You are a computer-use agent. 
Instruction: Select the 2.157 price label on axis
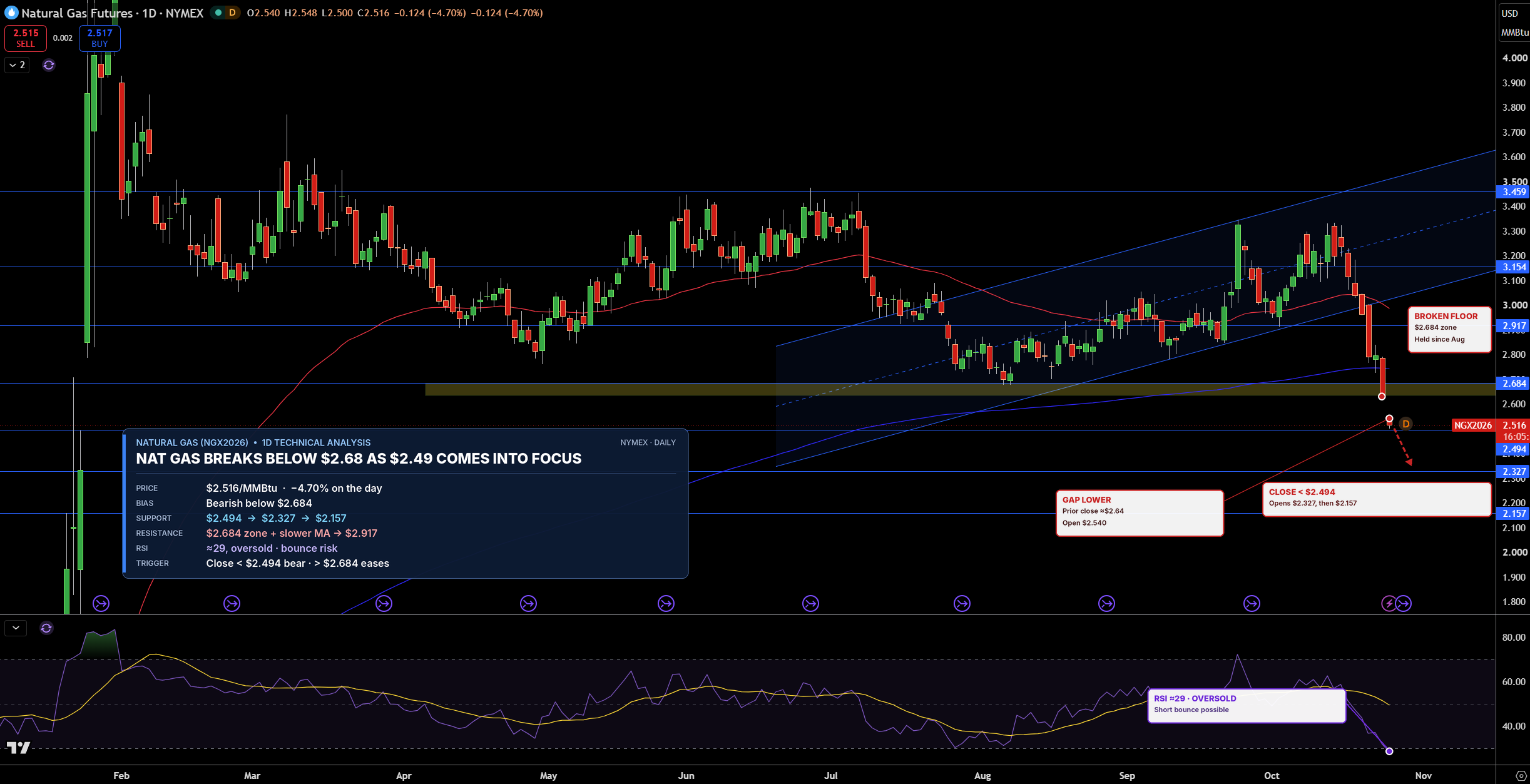tap(1514, 514)
